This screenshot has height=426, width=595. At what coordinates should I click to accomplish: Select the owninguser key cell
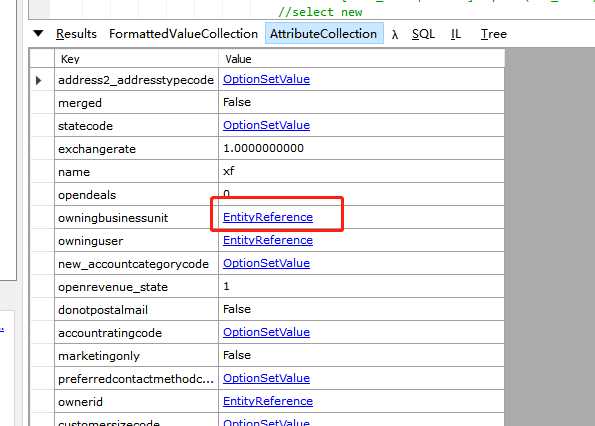pos(137,241)
